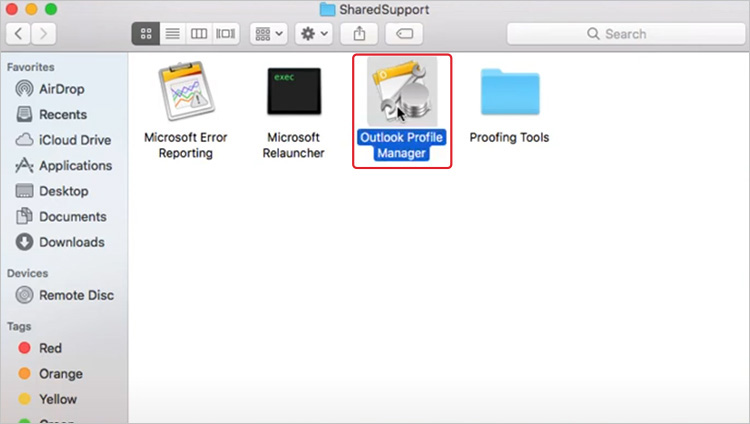Select Microsoft Error Reporting app icon
This screenshot has height=424, width=750.
(186, 91)
